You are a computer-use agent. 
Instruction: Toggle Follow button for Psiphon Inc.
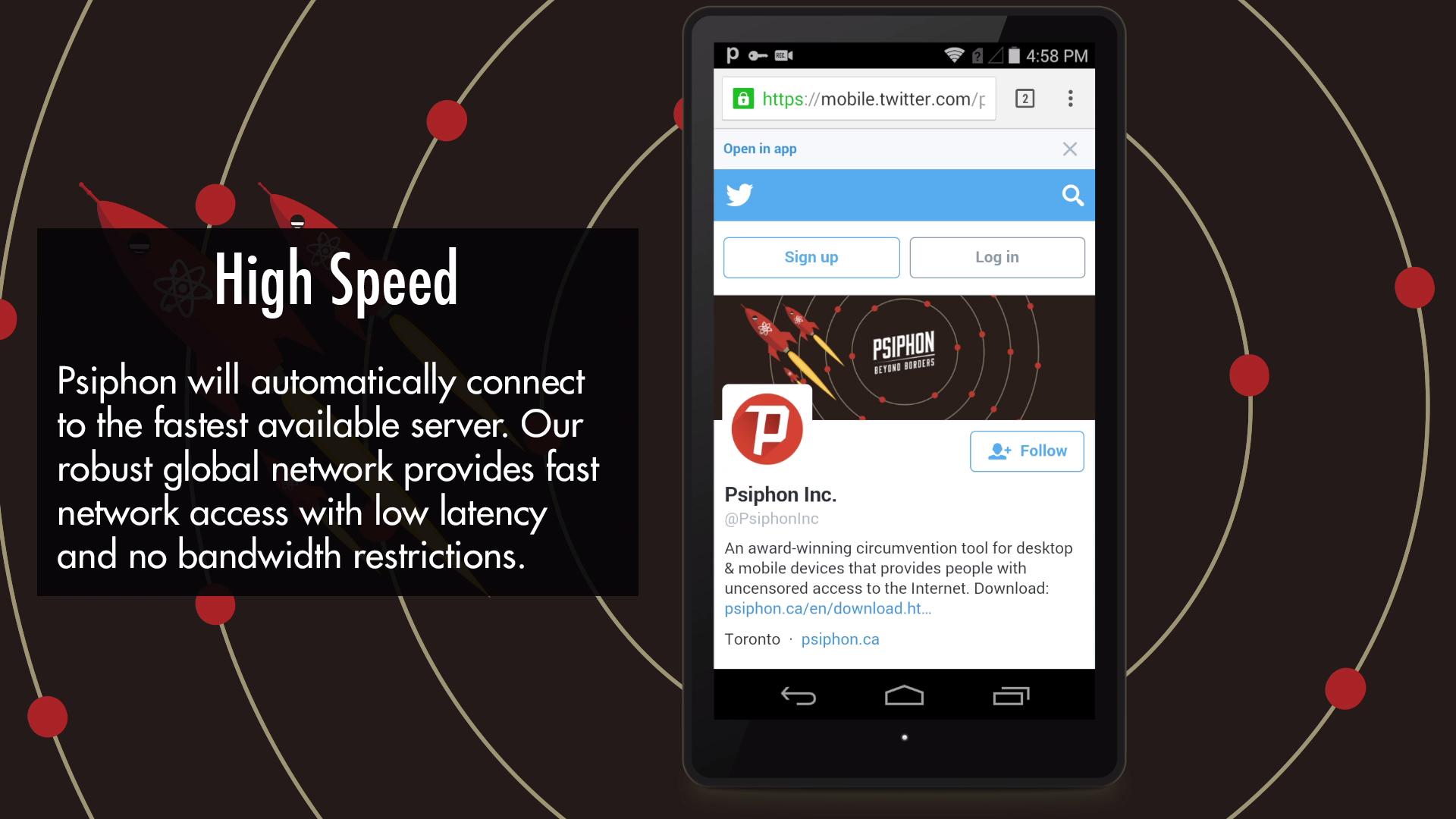pyautogui.click(x=1027, y=450)
